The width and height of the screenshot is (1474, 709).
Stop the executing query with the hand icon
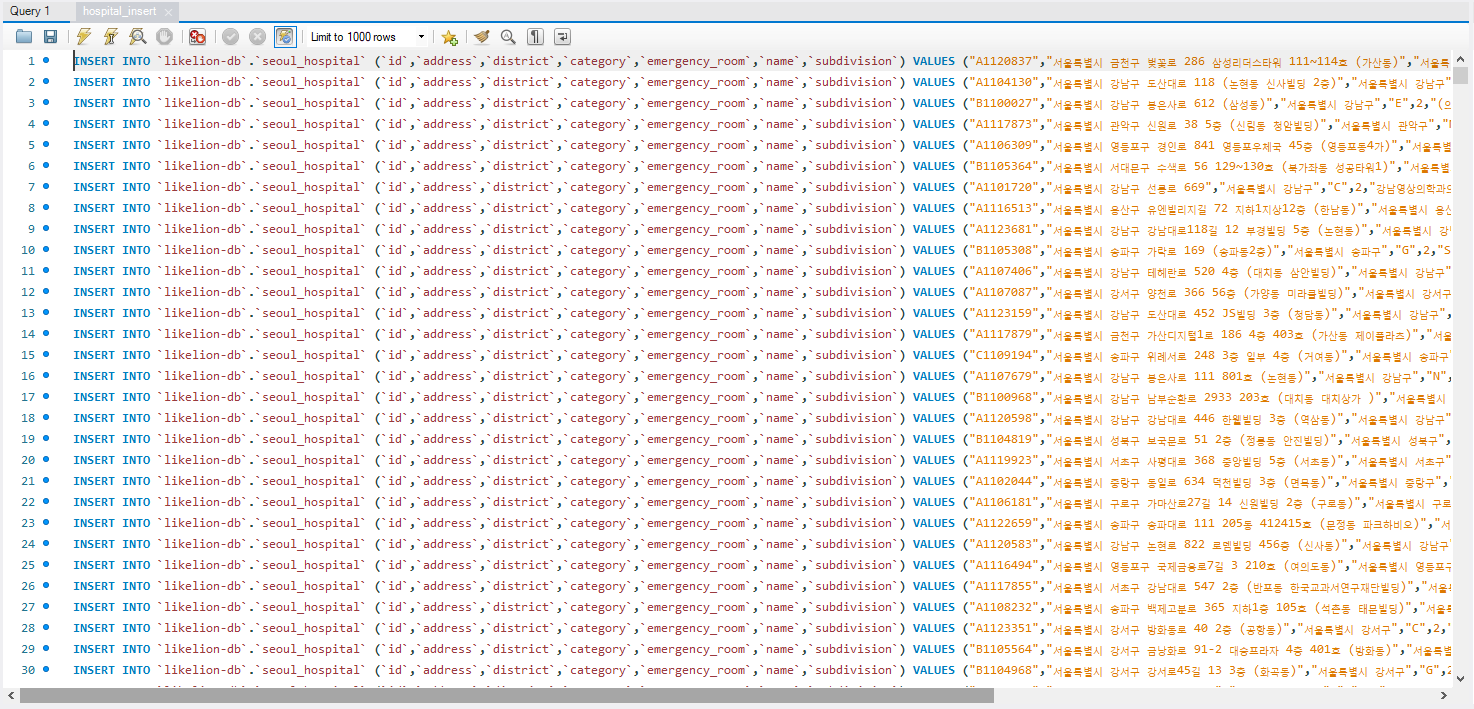pyautogui.click(x=164, y=37)
